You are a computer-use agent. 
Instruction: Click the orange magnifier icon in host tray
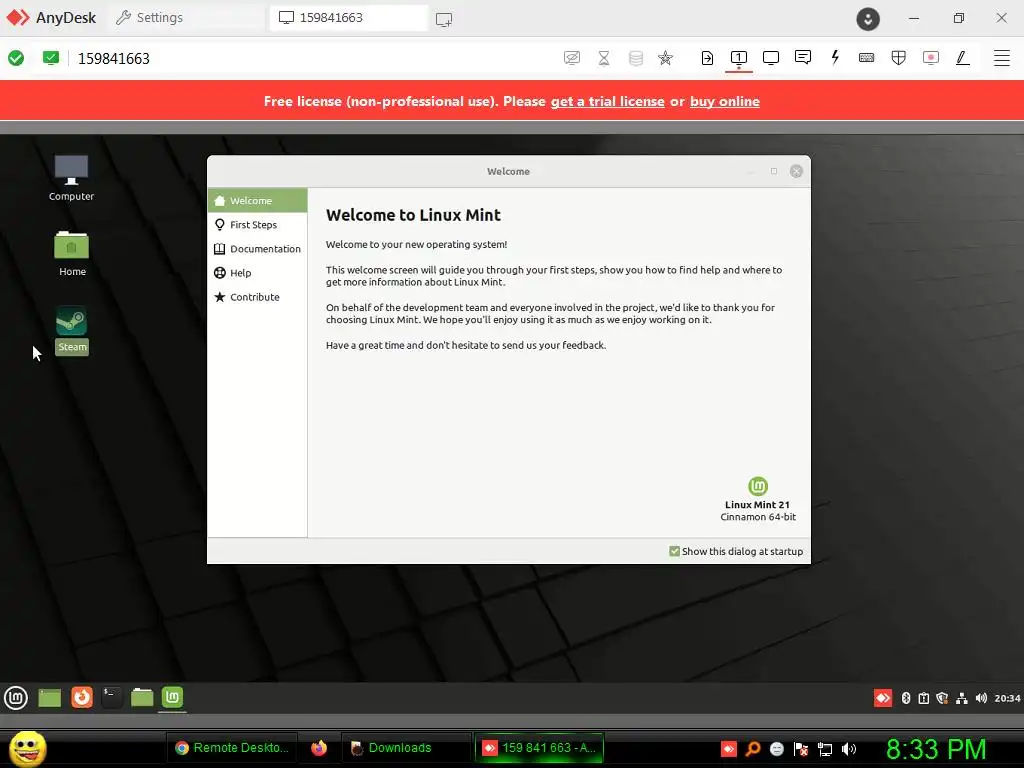click(752, 748)
